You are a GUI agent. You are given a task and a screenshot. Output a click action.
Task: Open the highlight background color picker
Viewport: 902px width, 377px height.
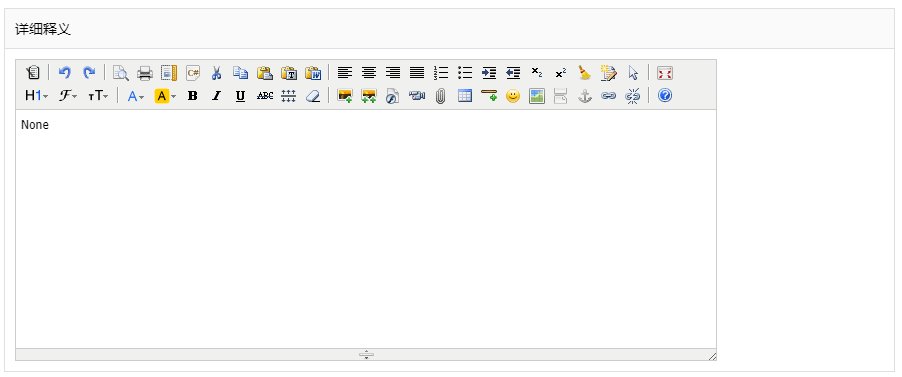tap(165, 96)
